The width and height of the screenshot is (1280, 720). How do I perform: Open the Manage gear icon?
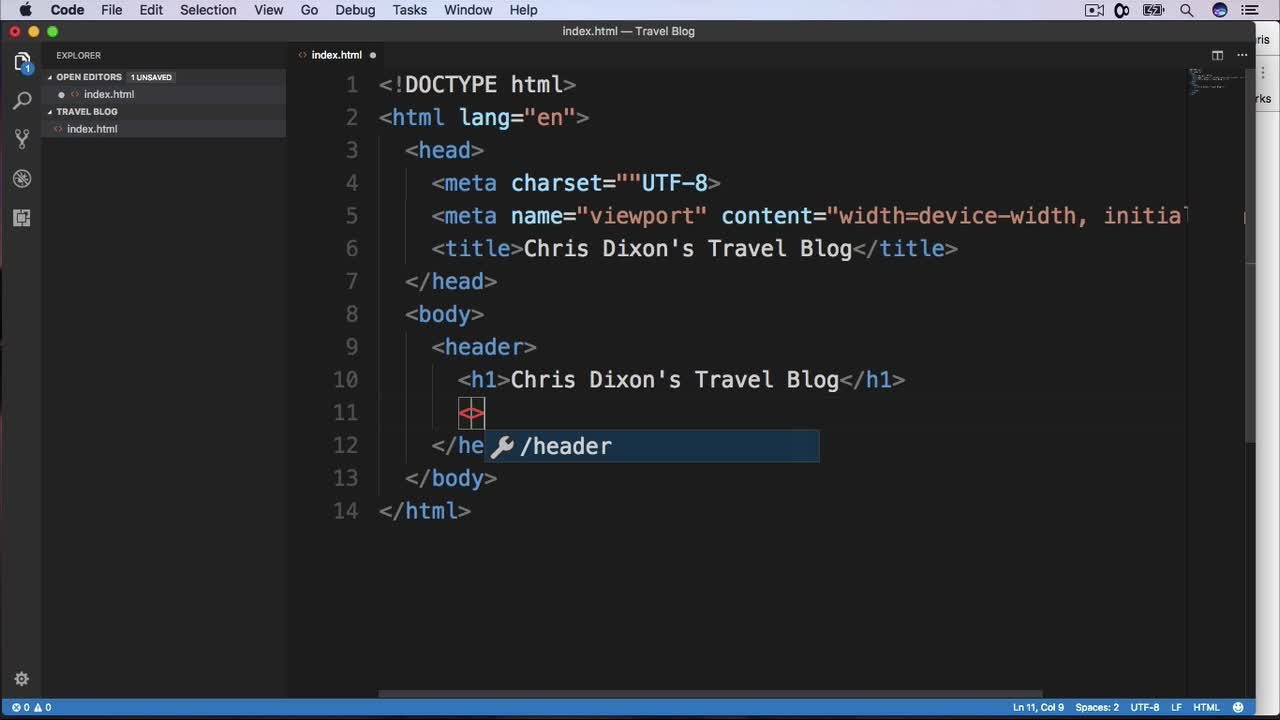click(22, 679)
